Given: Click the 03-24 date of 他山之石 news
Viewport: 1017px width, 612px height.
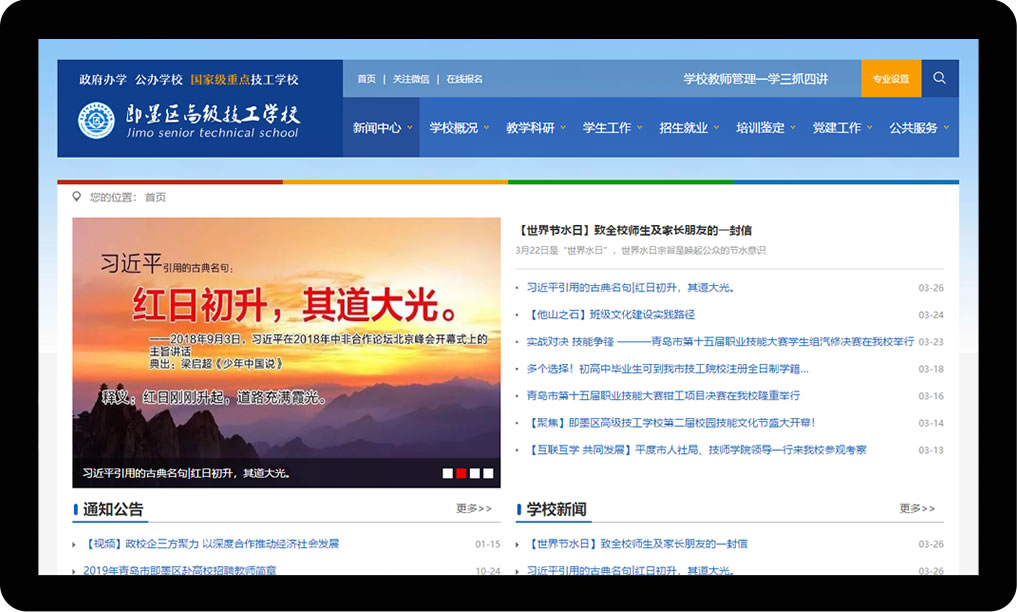Looking at the screenshot, I should click(x=931, y=315).
